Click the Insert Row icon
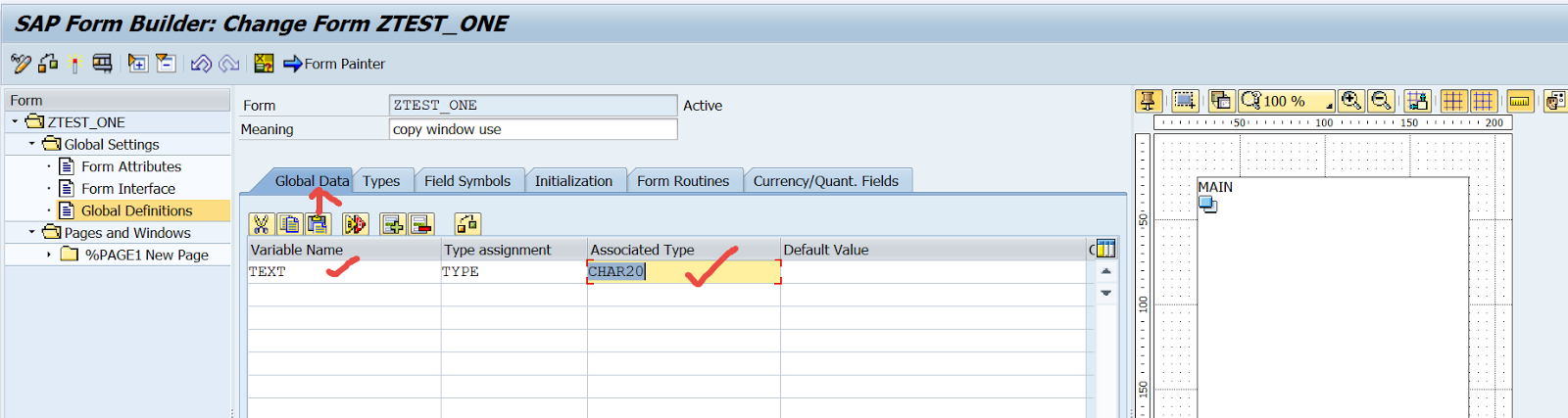This screenshot has width=1568, height=418. [x=392, y=224]
